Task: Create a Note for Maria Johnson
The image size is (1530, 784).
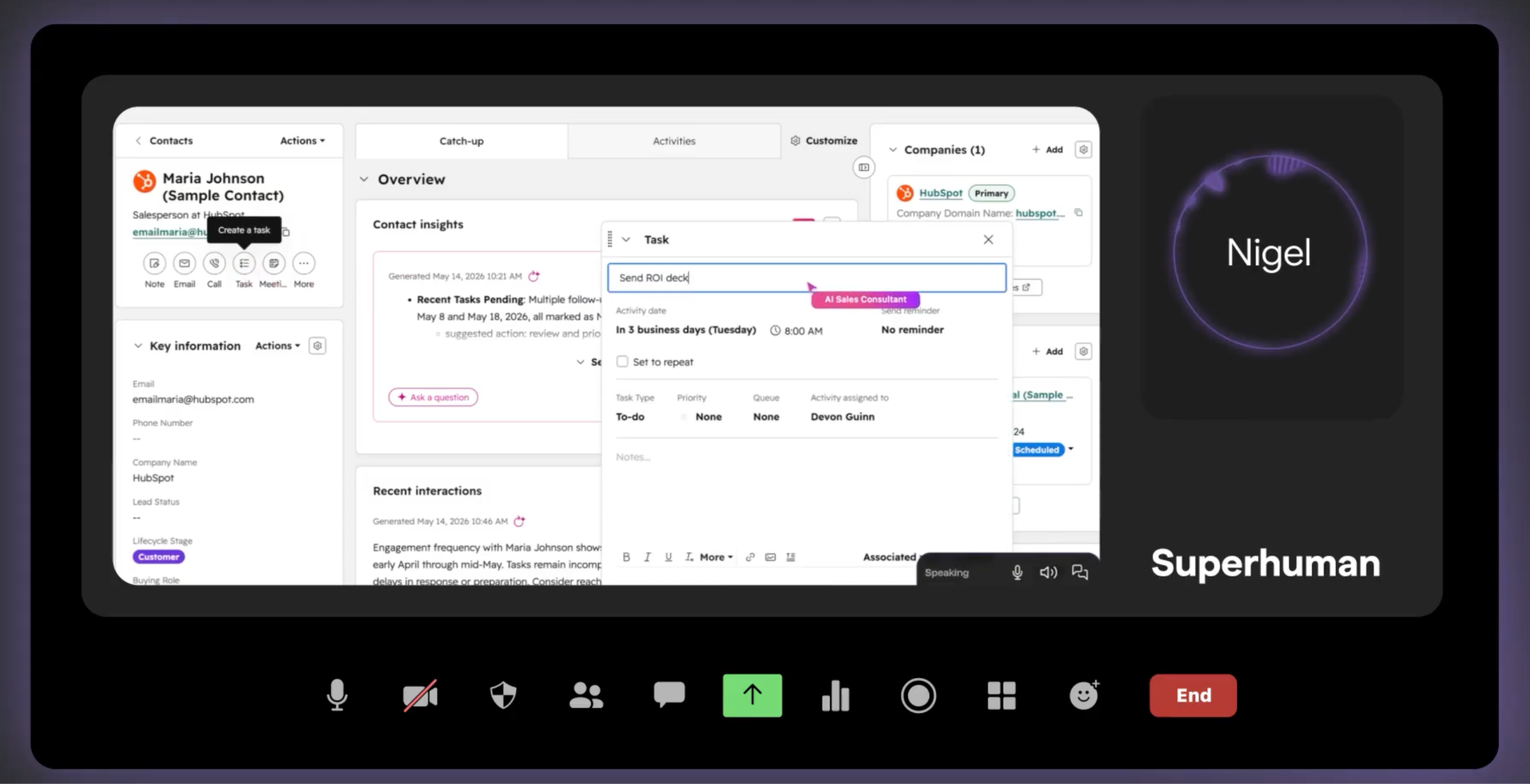Action: (x=155, y=264)
